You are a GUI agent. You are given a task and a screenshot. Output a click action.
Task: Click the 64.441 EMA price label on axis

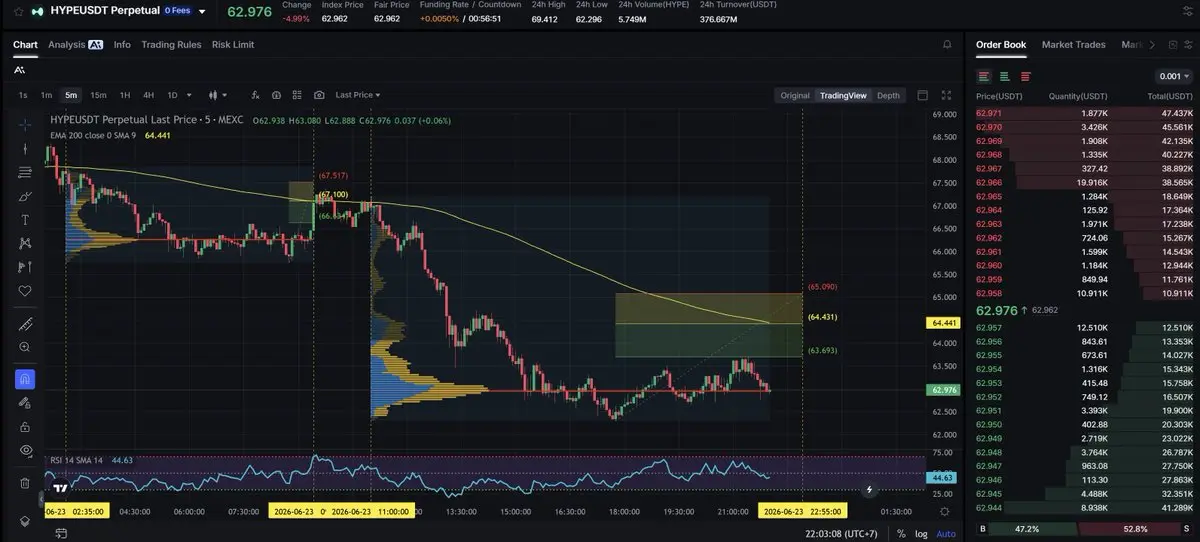[945, 324]
